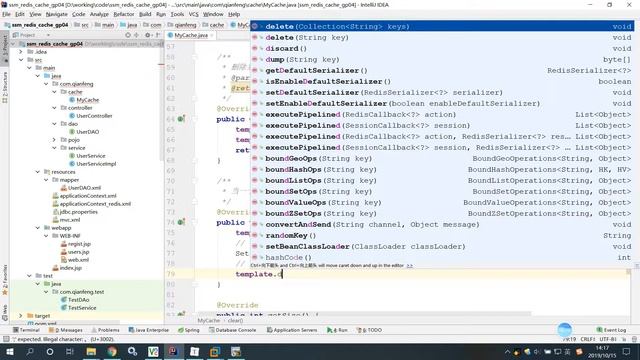Open the Navigate menu
Image resolution: width=640 pixels, height=360 pixels.
tap(57, 14)
